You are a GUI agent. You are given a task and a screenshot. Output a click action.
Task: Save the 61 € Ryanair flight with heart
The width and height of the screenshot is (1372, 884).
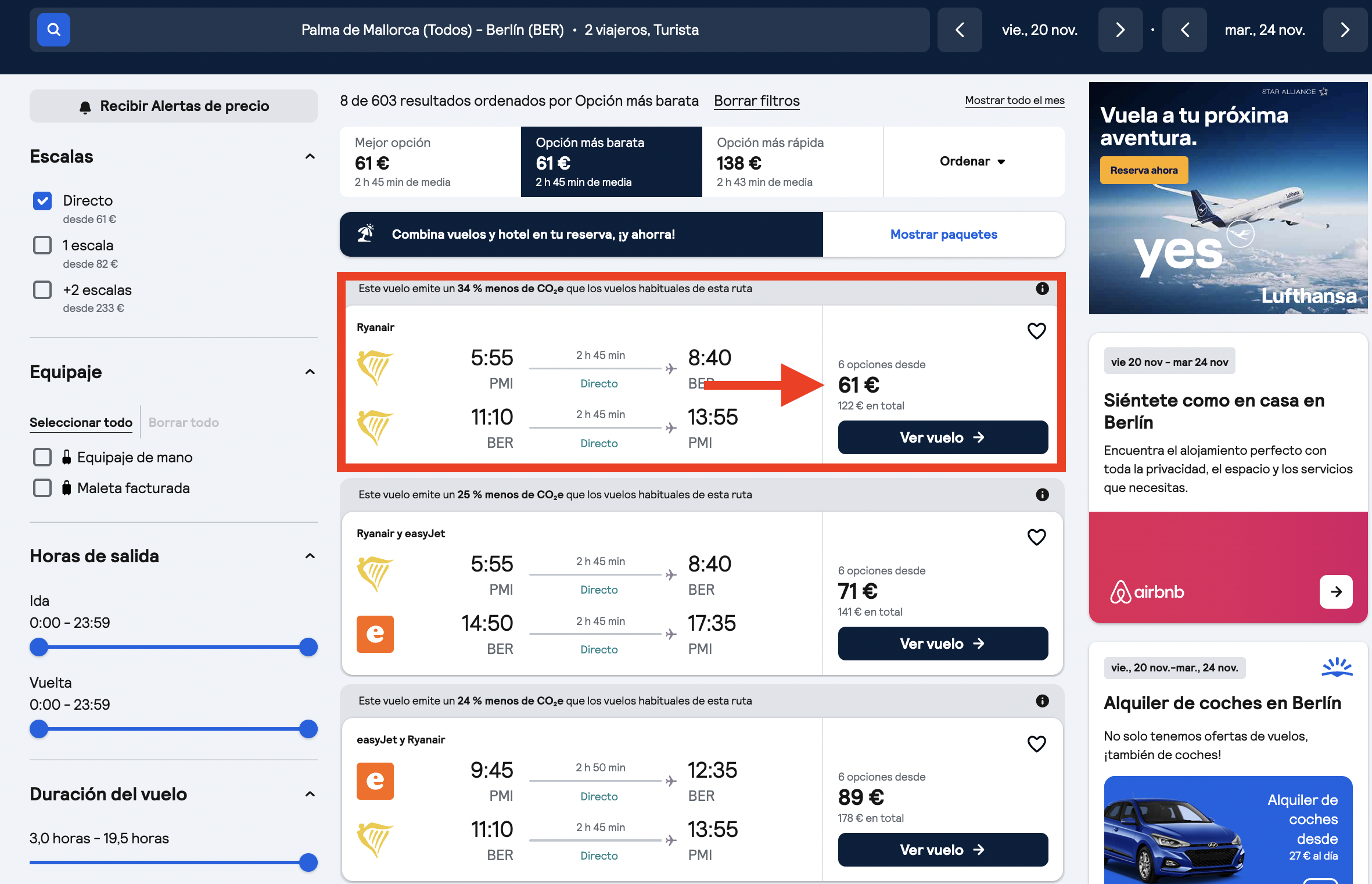(x=1037, y=331)
